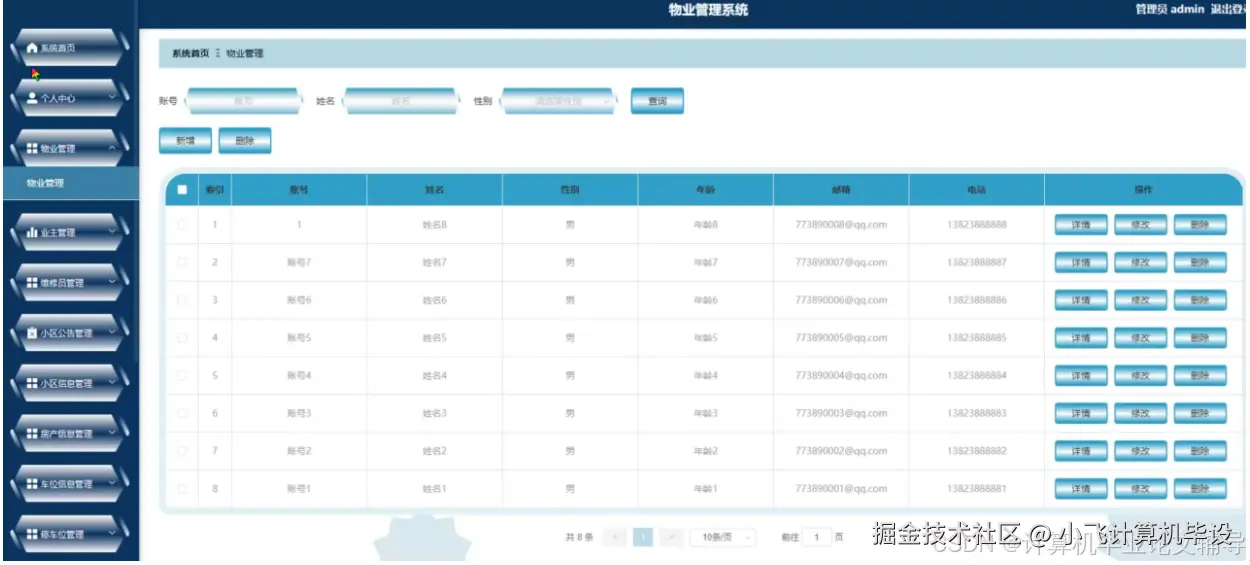Screen dimensions: 1250x565
Task: Toggle the select-all checkbox in table header
Action: click(x=182, y=189)
